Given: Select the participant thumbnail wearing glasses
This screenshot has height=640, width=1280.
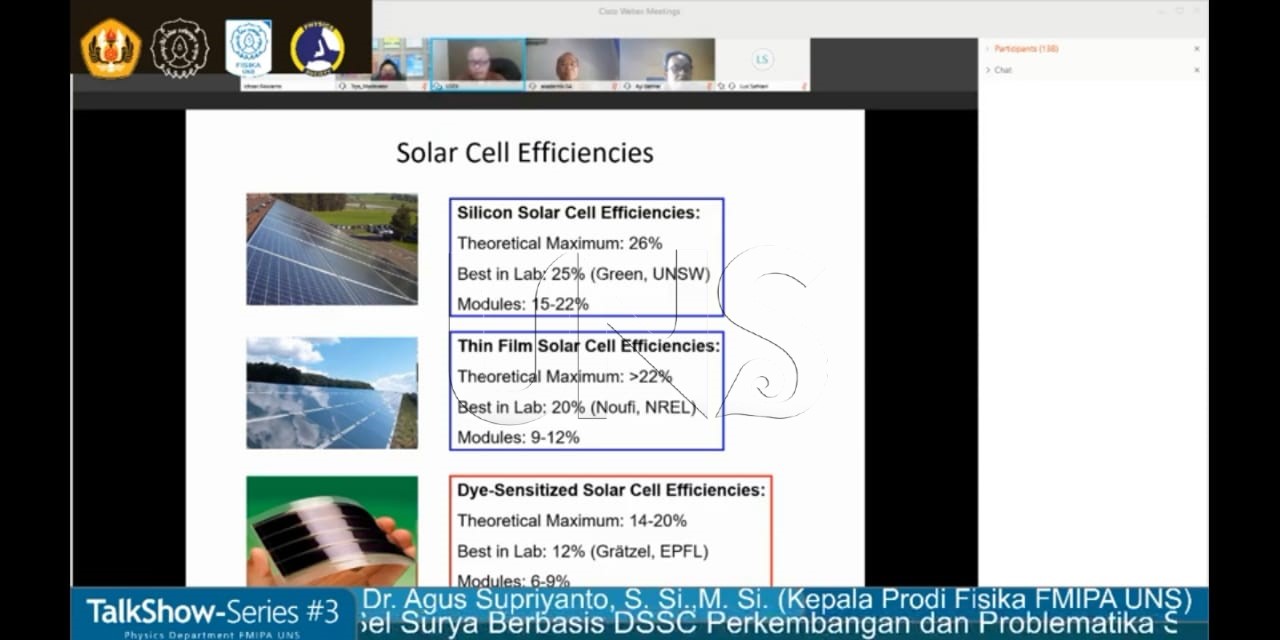Looking at the screenshot, I should tap(667, 65).
